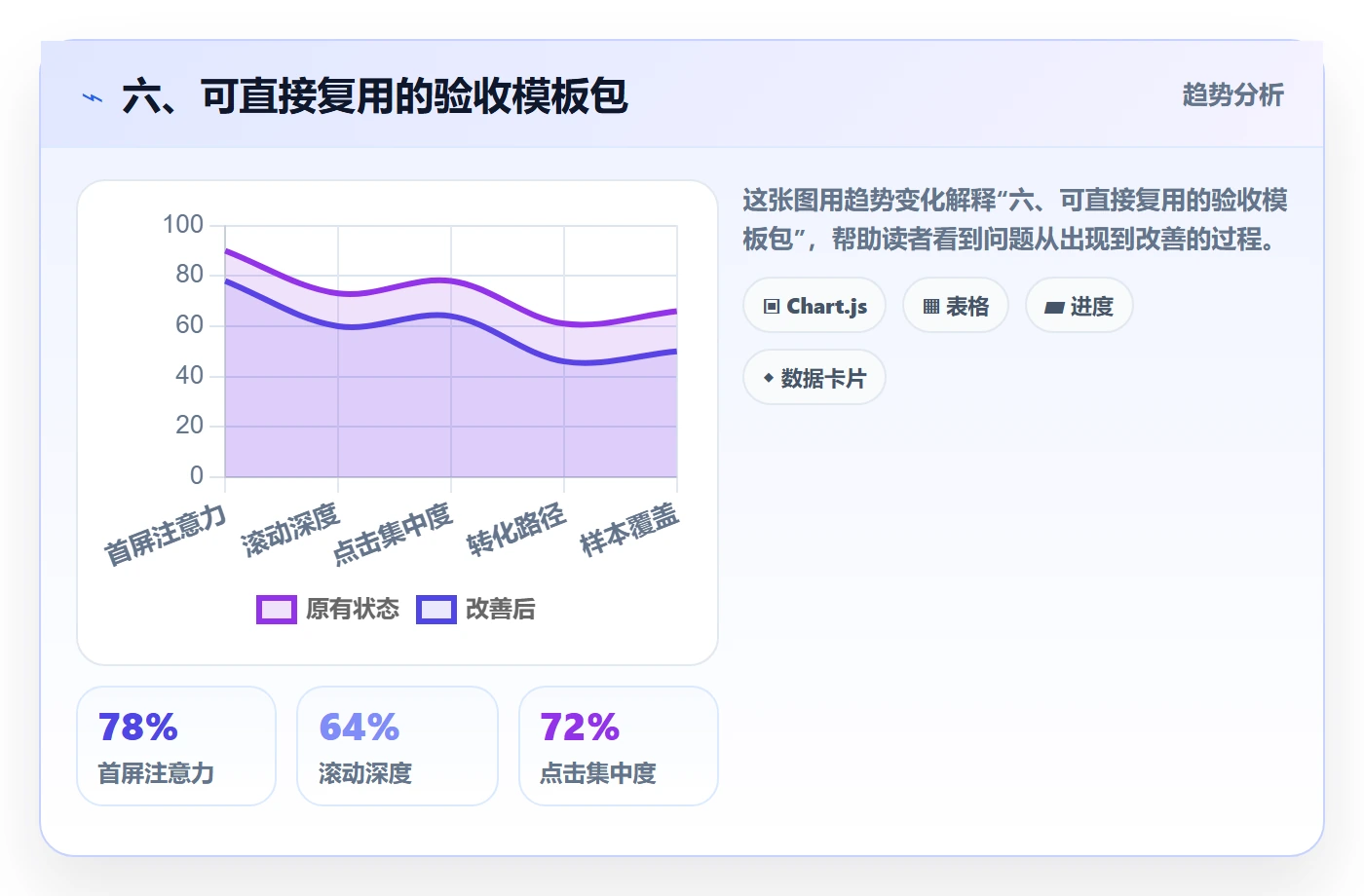Click the diamond icon in 数据卡片 tag
The image size is (1364, 896).
click(x=769, y=378)
